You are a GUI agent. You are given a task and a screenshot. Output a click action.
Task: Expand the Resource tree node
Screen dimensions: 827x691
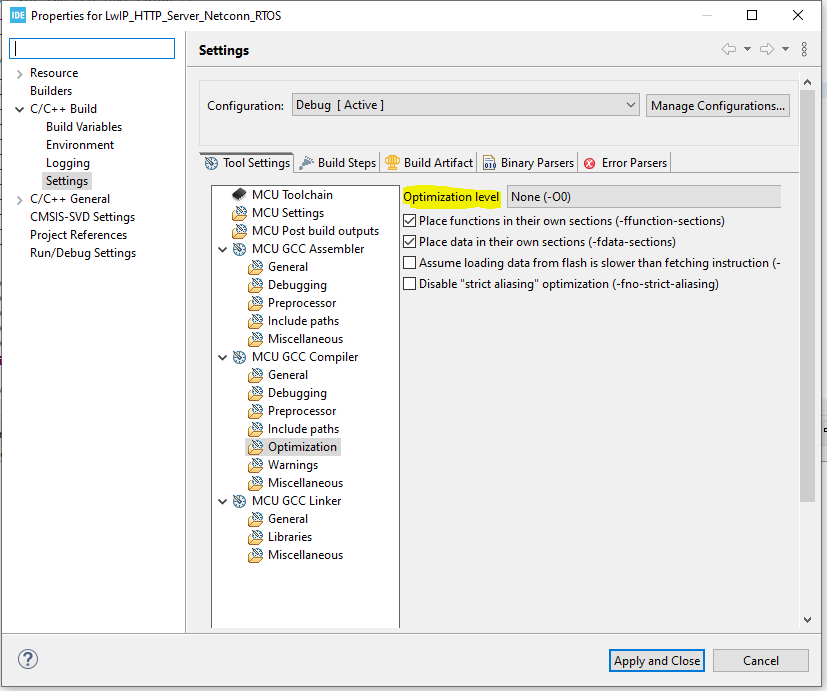(20, 74)
